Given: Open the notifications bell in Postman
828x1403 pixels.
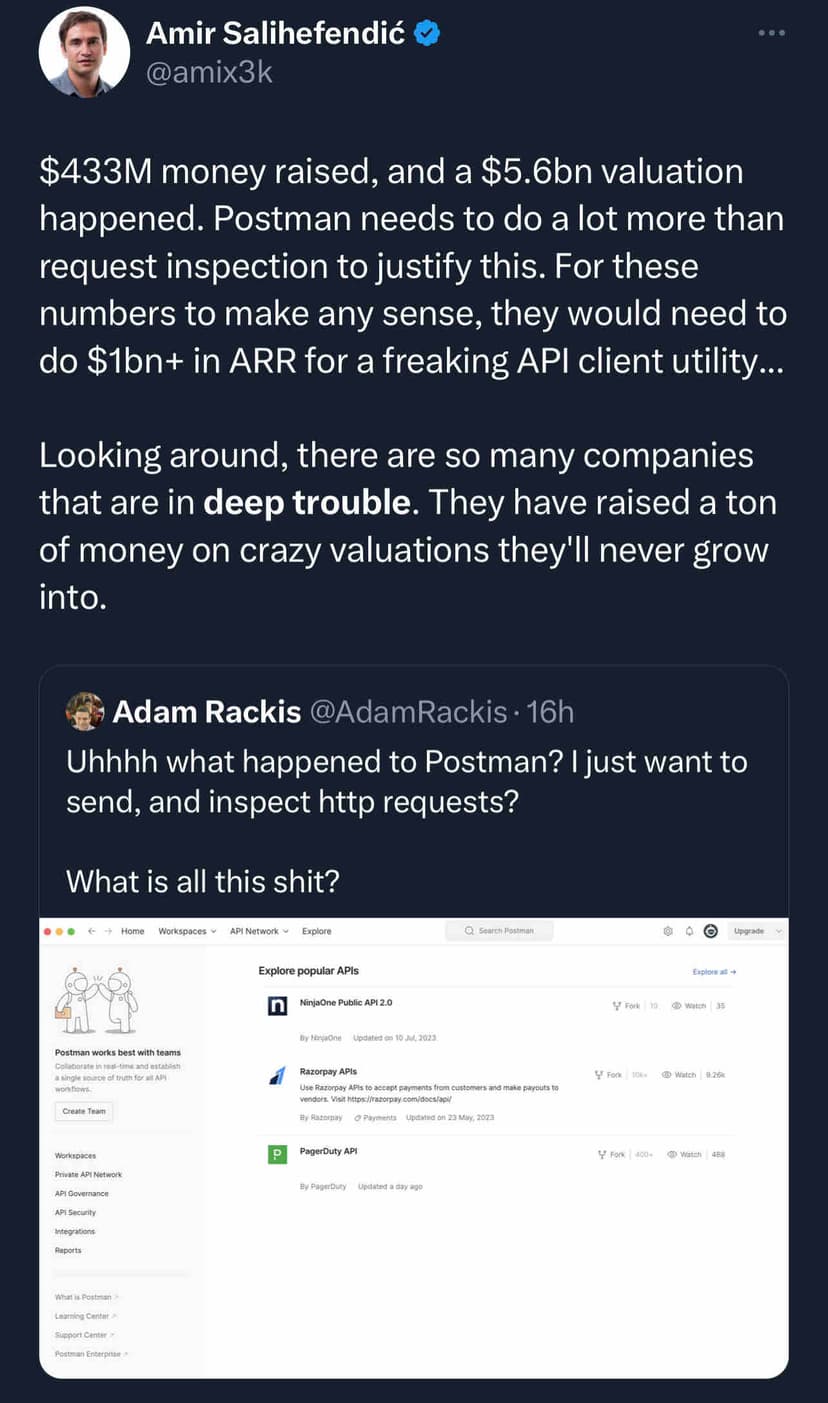Looking at the screenshot, I should click(689, 931).
